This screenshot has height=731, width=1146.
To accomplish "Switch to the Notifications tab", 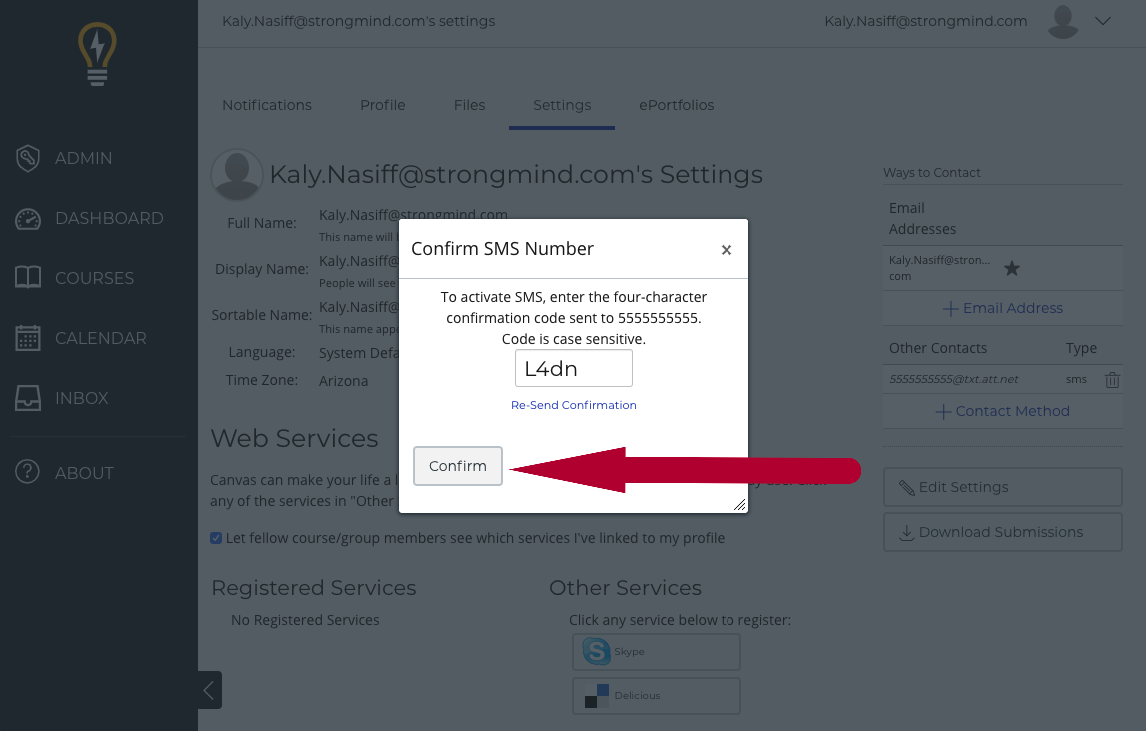I will point(267,105).
